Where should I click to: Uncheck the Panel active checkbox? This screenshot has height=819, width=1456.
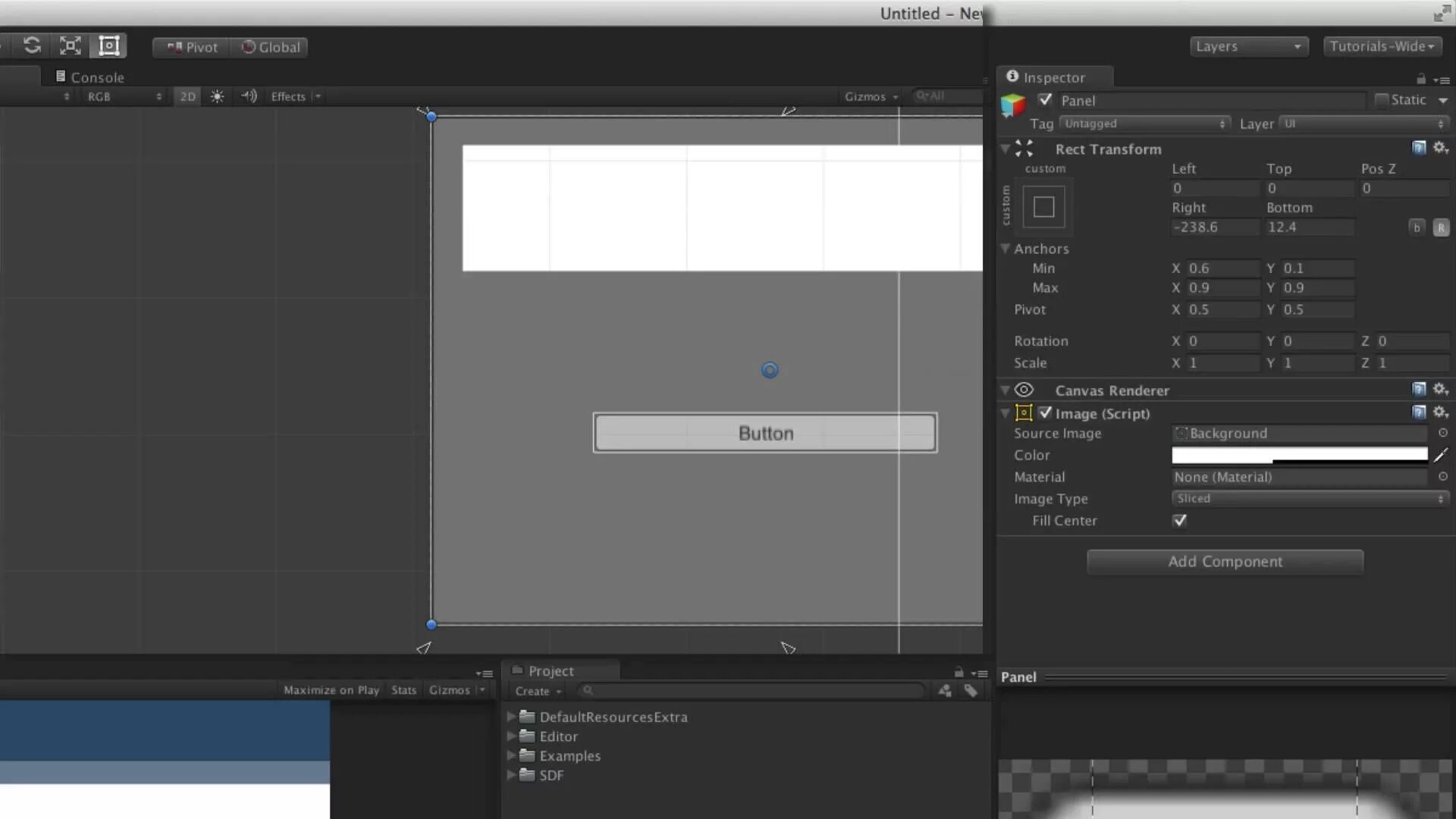(x=1045, y=99)
